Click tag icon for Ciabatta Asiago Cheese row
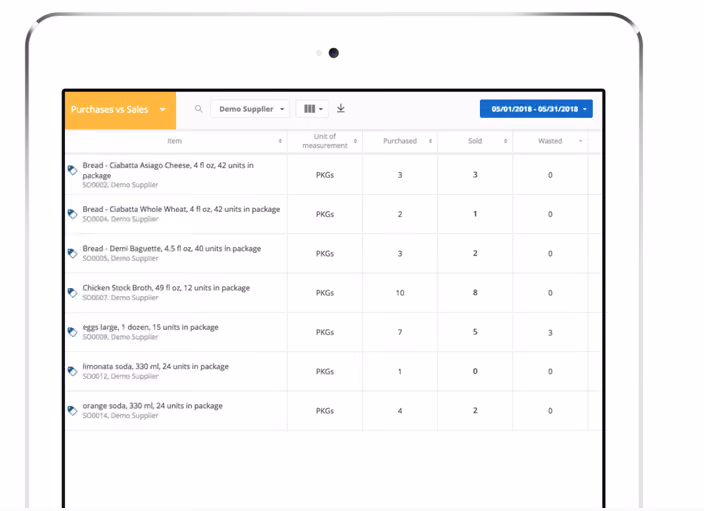Screen dimensions: 704x511 pos(72,170)
